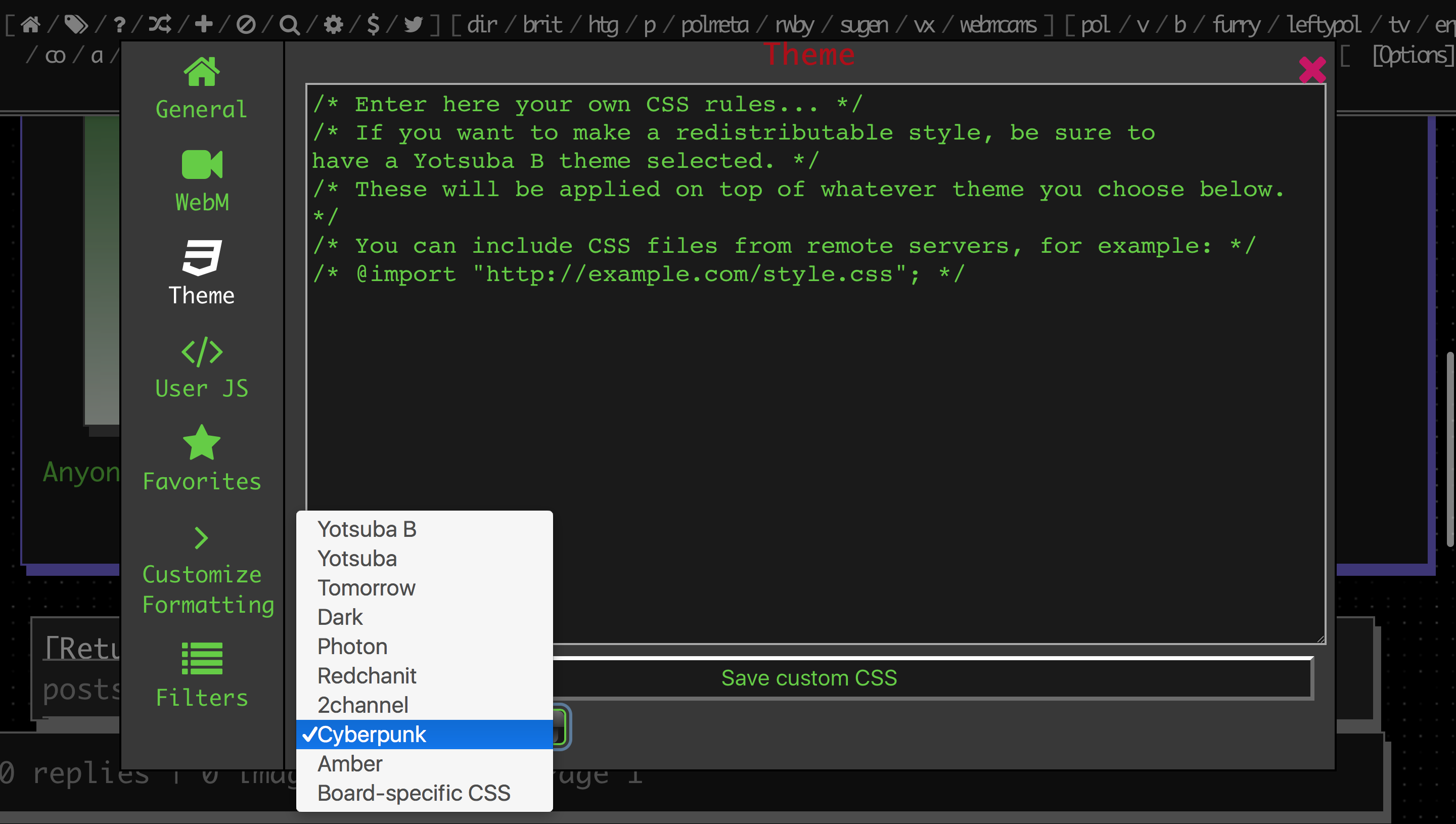Open the a board link
Screen dimensions: 1456x824
tap(98, 56)
